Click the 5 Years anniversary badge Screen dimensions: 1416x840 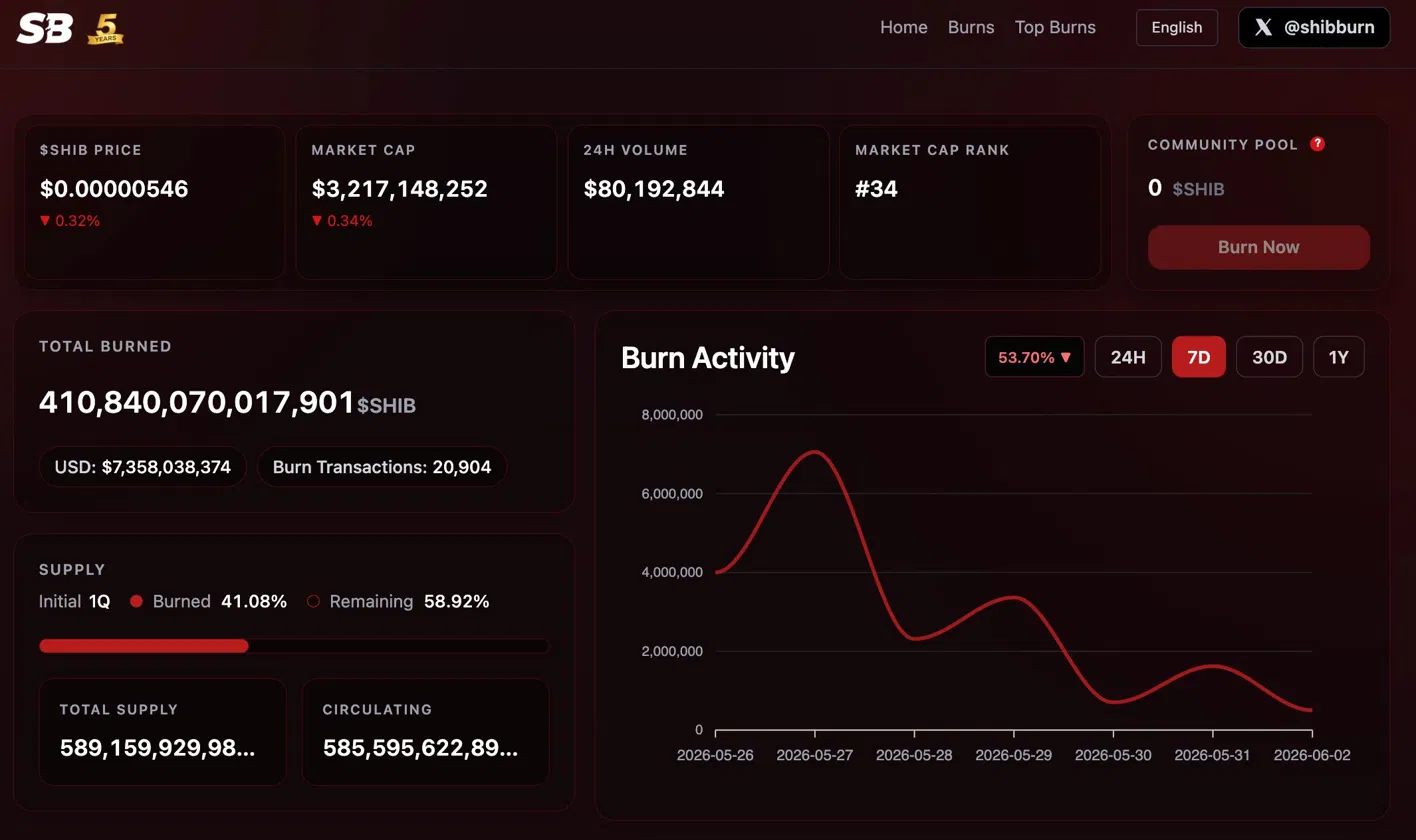pos(105,29)
